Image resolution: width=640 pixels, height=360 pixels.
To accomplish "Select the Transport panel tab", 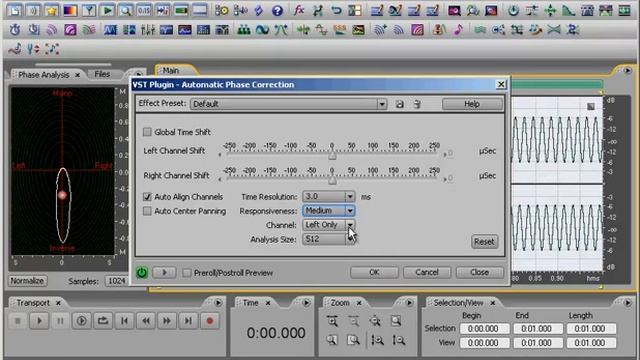I will (x=33, y=303).
